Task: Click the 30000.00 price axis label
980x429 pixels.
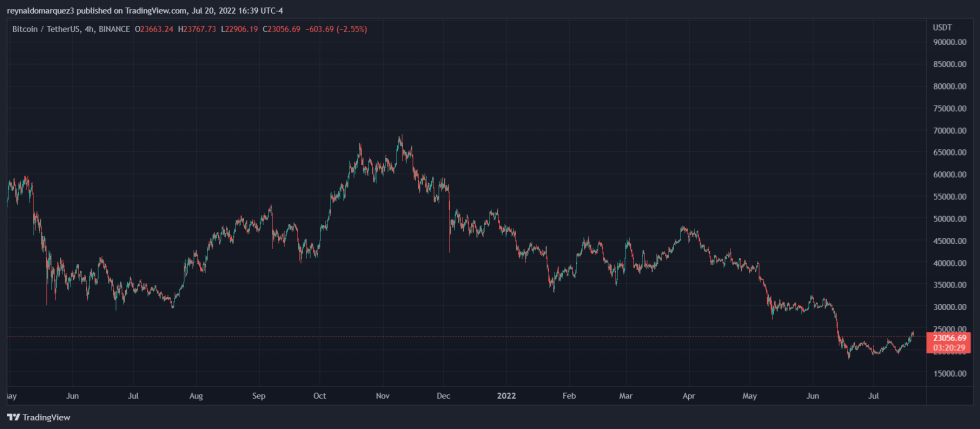Action: pyautogui.click(x=950, y=307)
